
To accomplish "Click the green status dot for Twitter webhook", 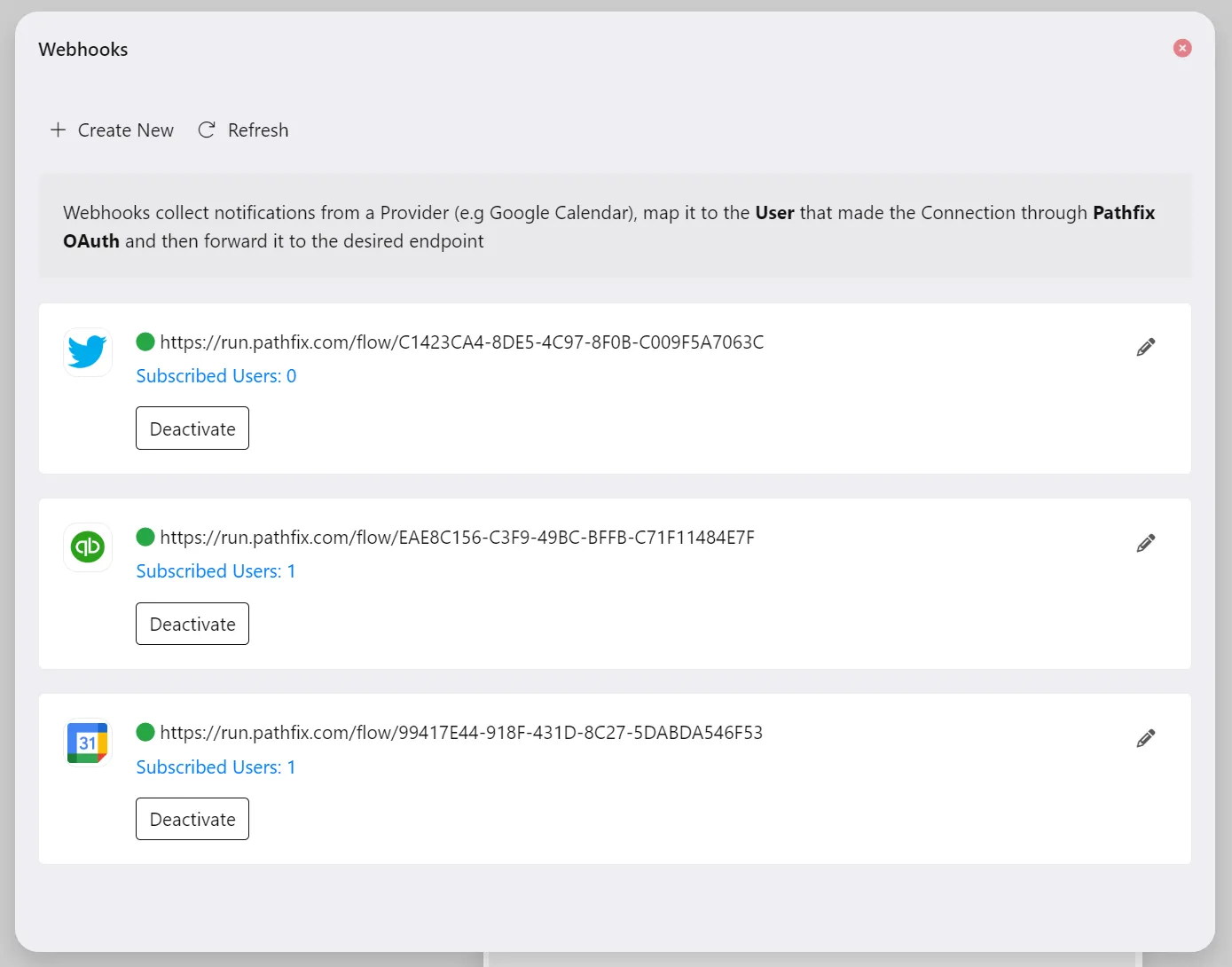I will (x=145, y=342).
